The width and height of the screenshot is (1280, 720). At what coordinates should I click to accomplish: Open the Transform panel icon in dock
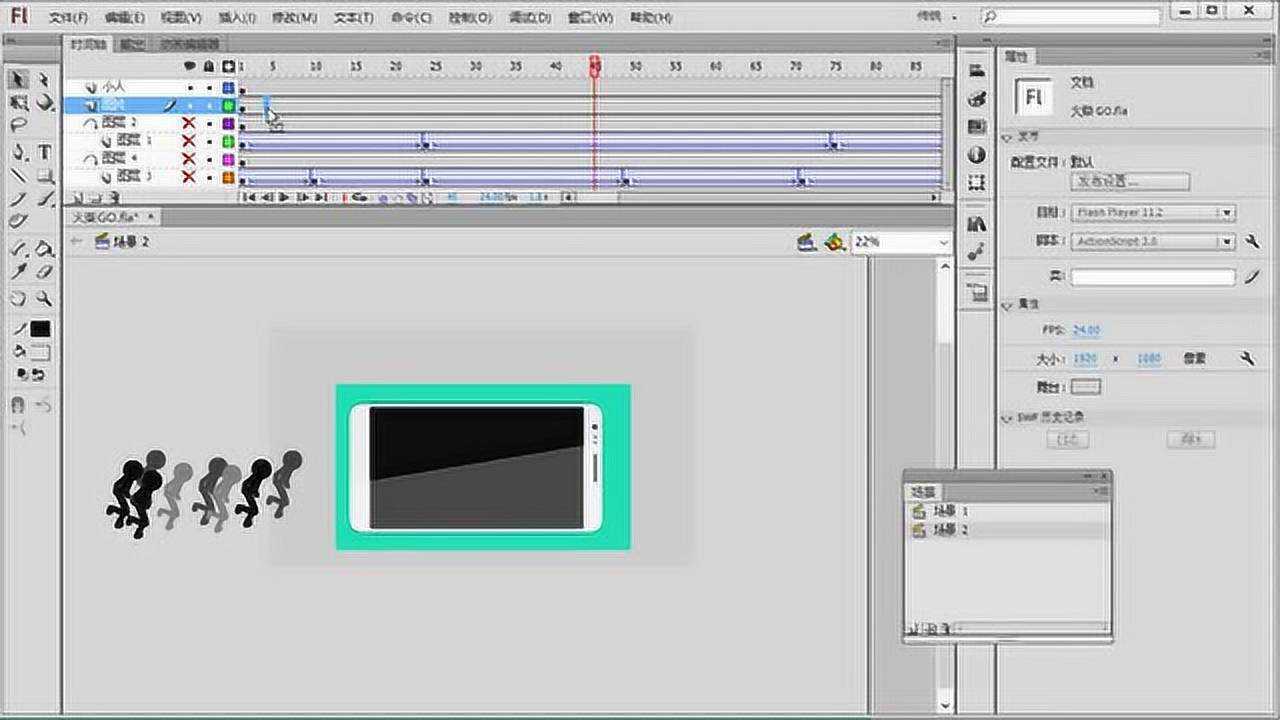(977, 183)
